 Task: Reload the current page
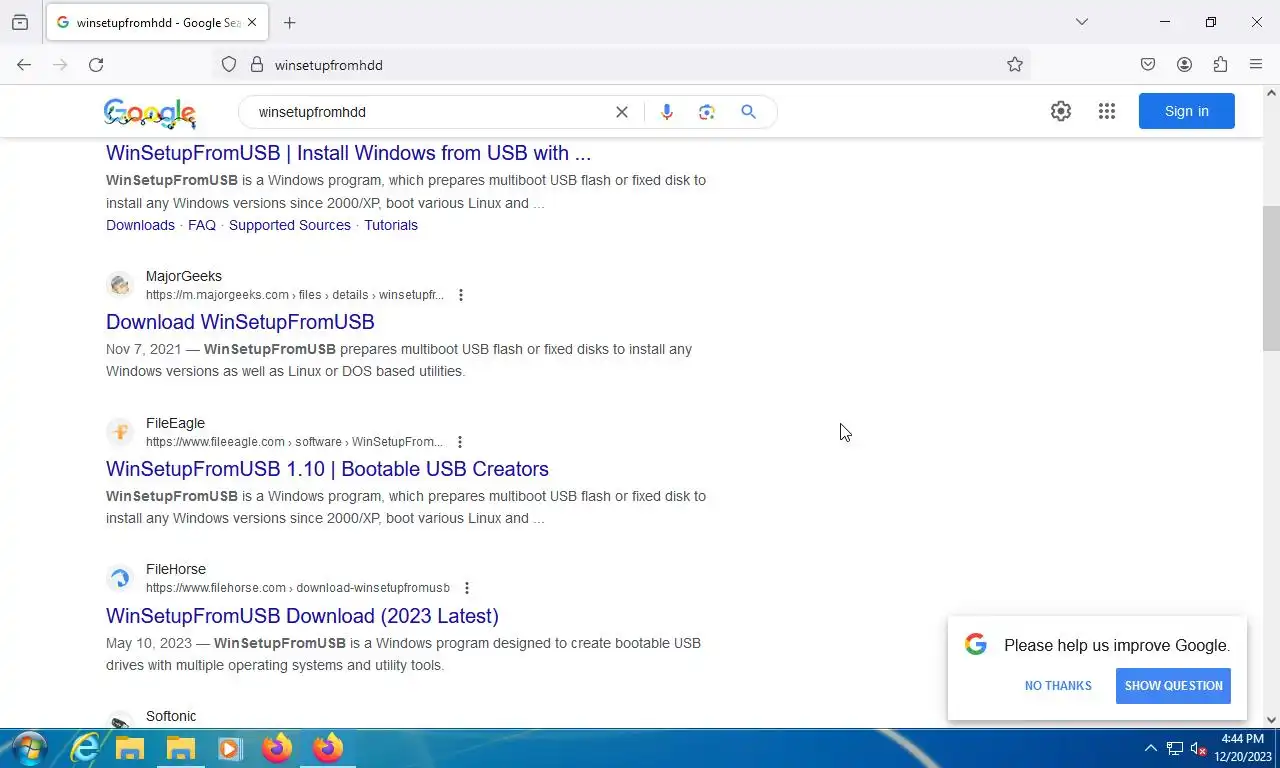tap(96, 64)
